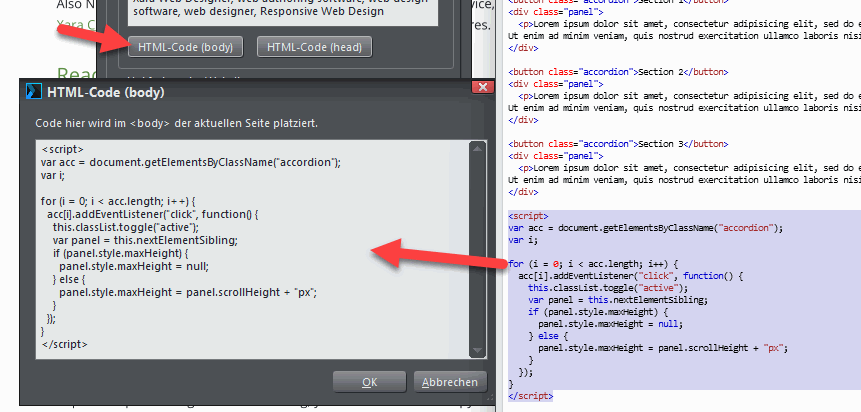
Task: Click the code area's scroll down arrow
Action: tap(477, 350)
